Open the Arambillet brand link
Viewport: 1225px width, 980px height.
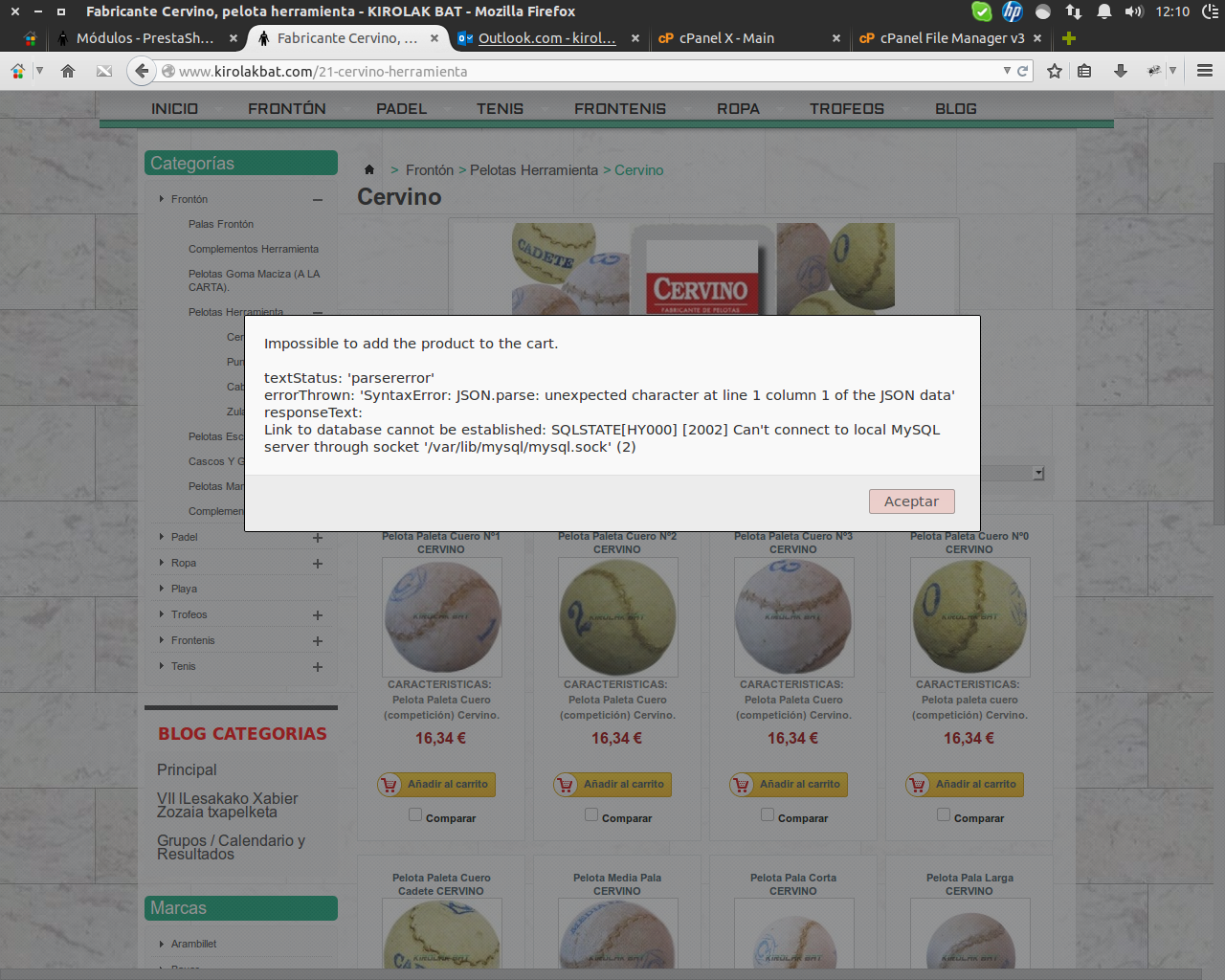193,944
